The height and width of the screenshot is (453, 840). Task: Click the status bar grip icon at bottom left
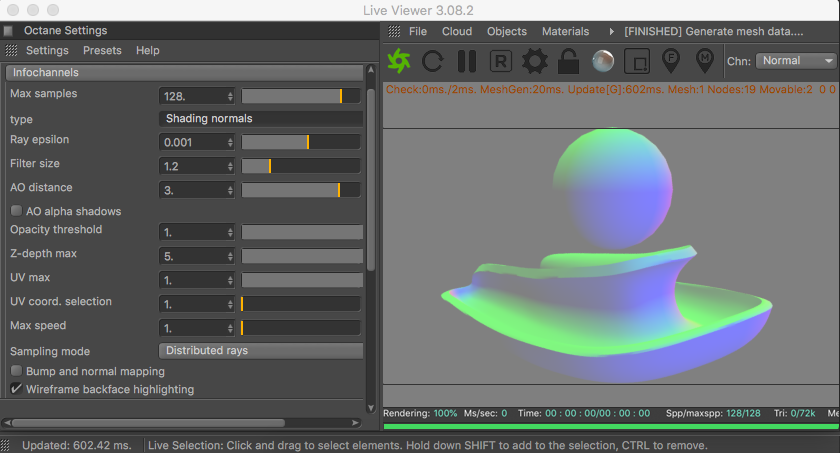[5, 445]
